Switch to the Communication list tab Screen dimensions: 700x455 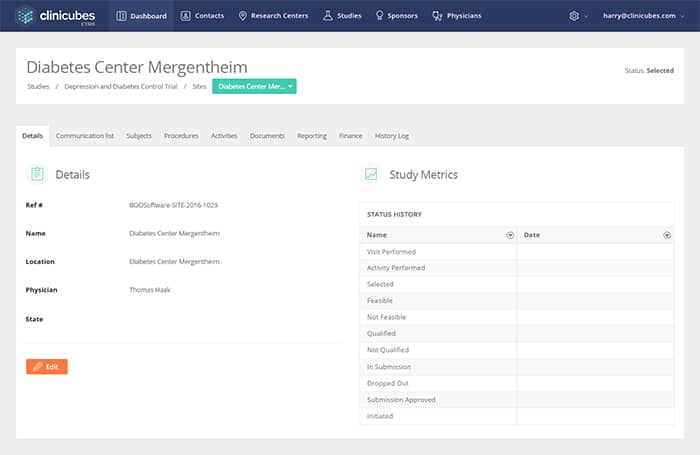[85, 136]
